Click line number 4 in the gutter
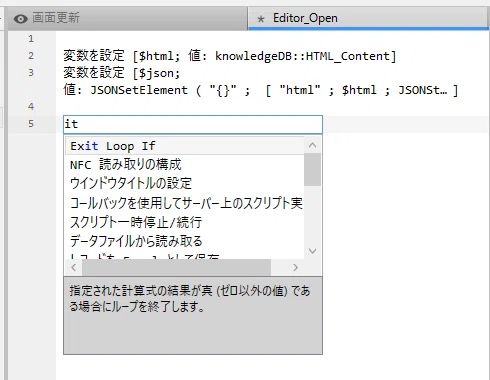Viewport: 490px width, 380px height. [31, 107]
